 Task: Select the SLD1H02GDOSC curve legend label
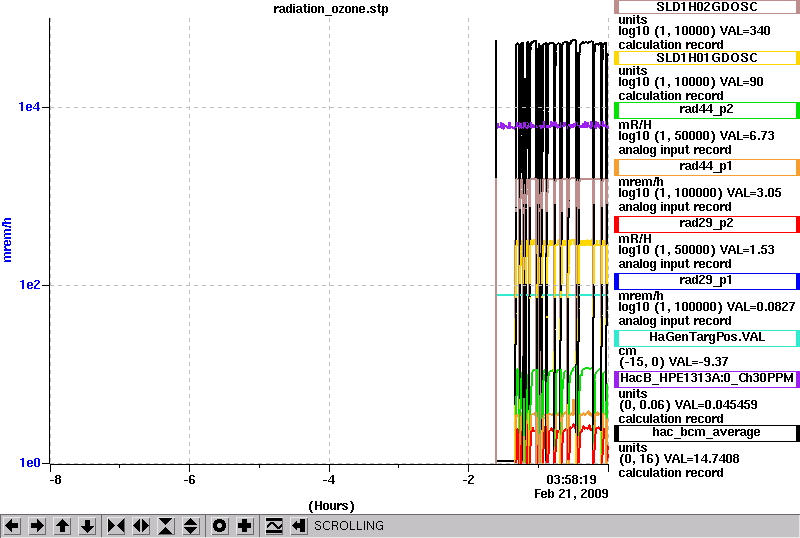click(707, 7)
